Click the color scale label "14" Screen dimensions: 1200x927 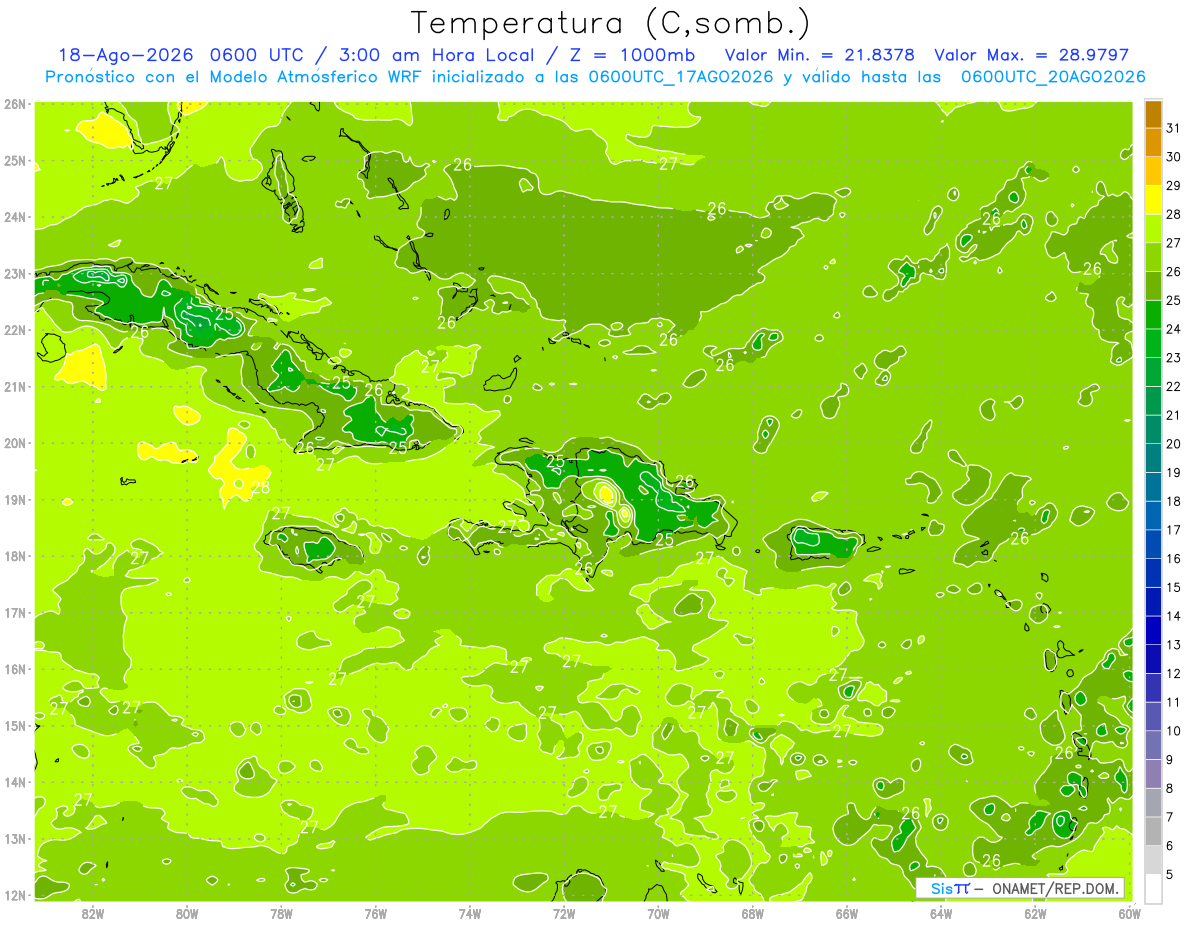point(1173,616)
